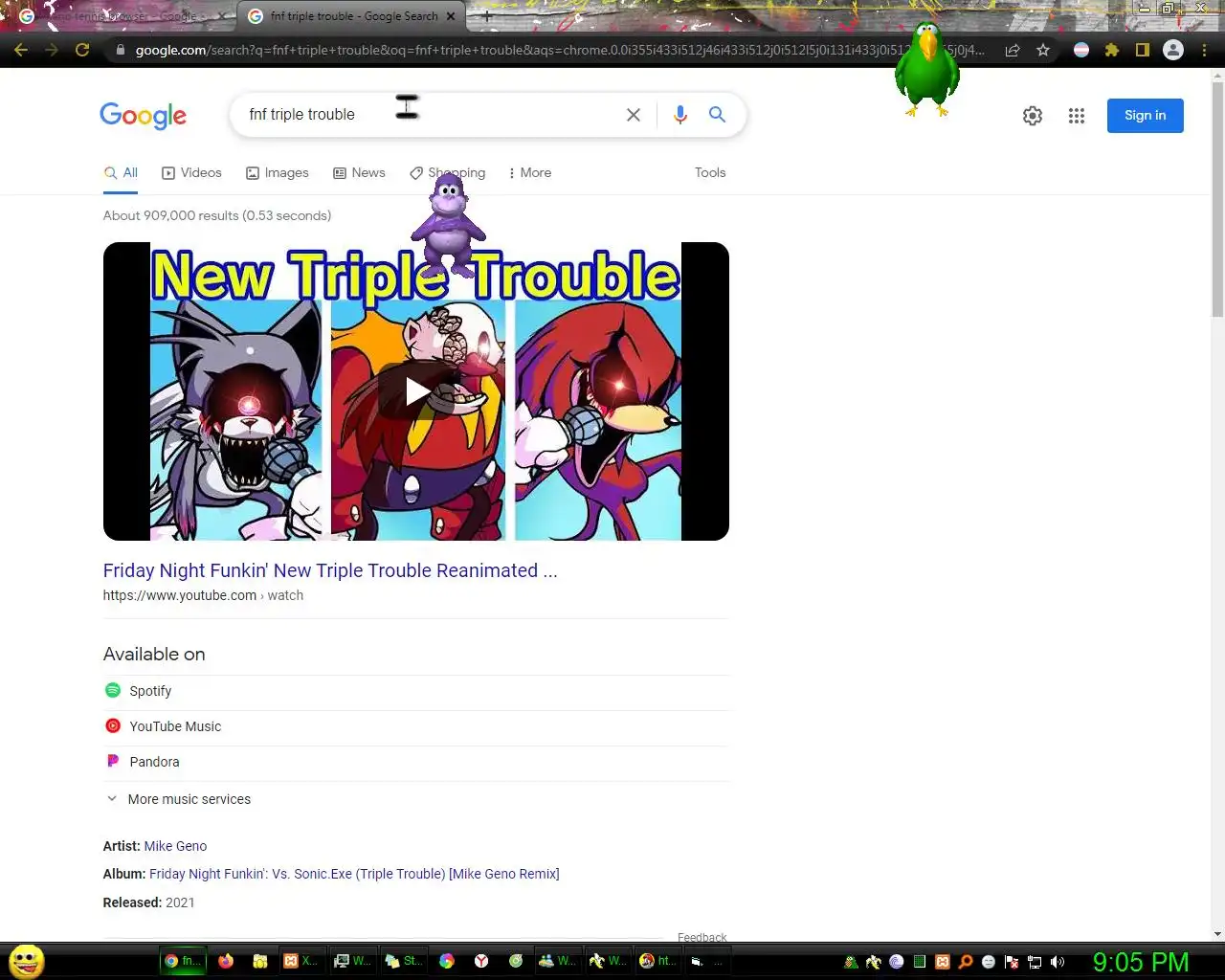
Task: Open the Chrome profile avatar
Action: [1173, 50]
